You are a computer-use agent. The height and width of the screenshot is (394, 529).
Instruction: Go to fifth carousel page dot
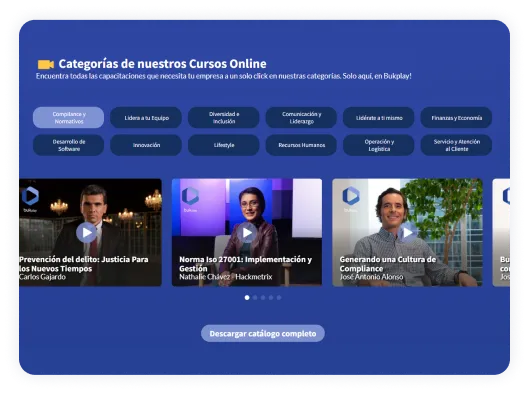279,298
